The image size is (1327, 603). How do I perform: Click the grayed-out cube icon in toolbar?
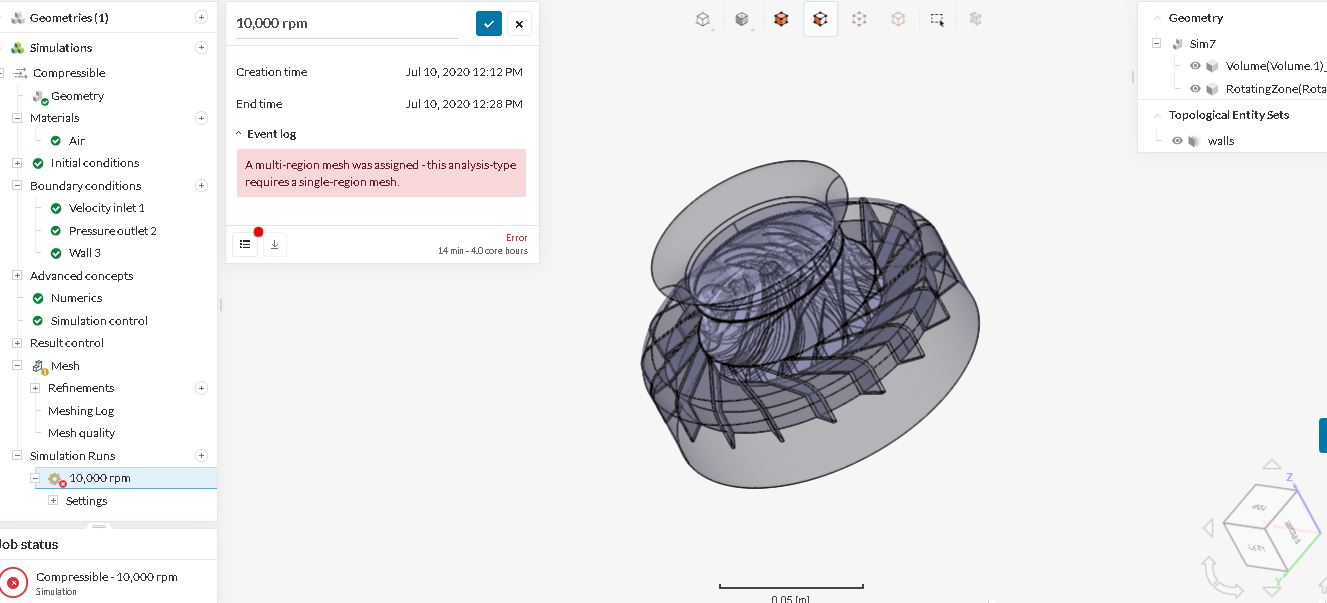click(x=976, y=18)
